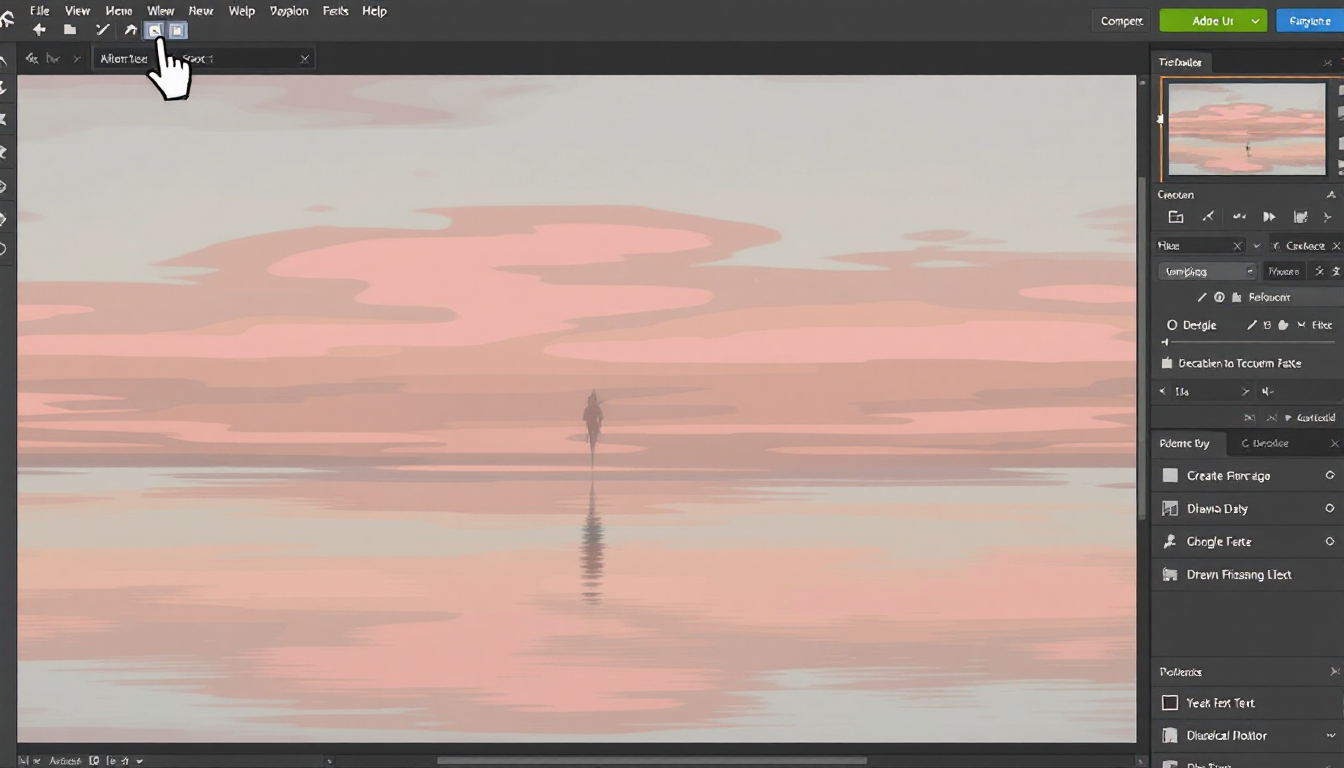This screenshot has width=1344, height=768.
Task: Select the diagonal wand icon in top toolbar
Action: click(x=101, y=31)
